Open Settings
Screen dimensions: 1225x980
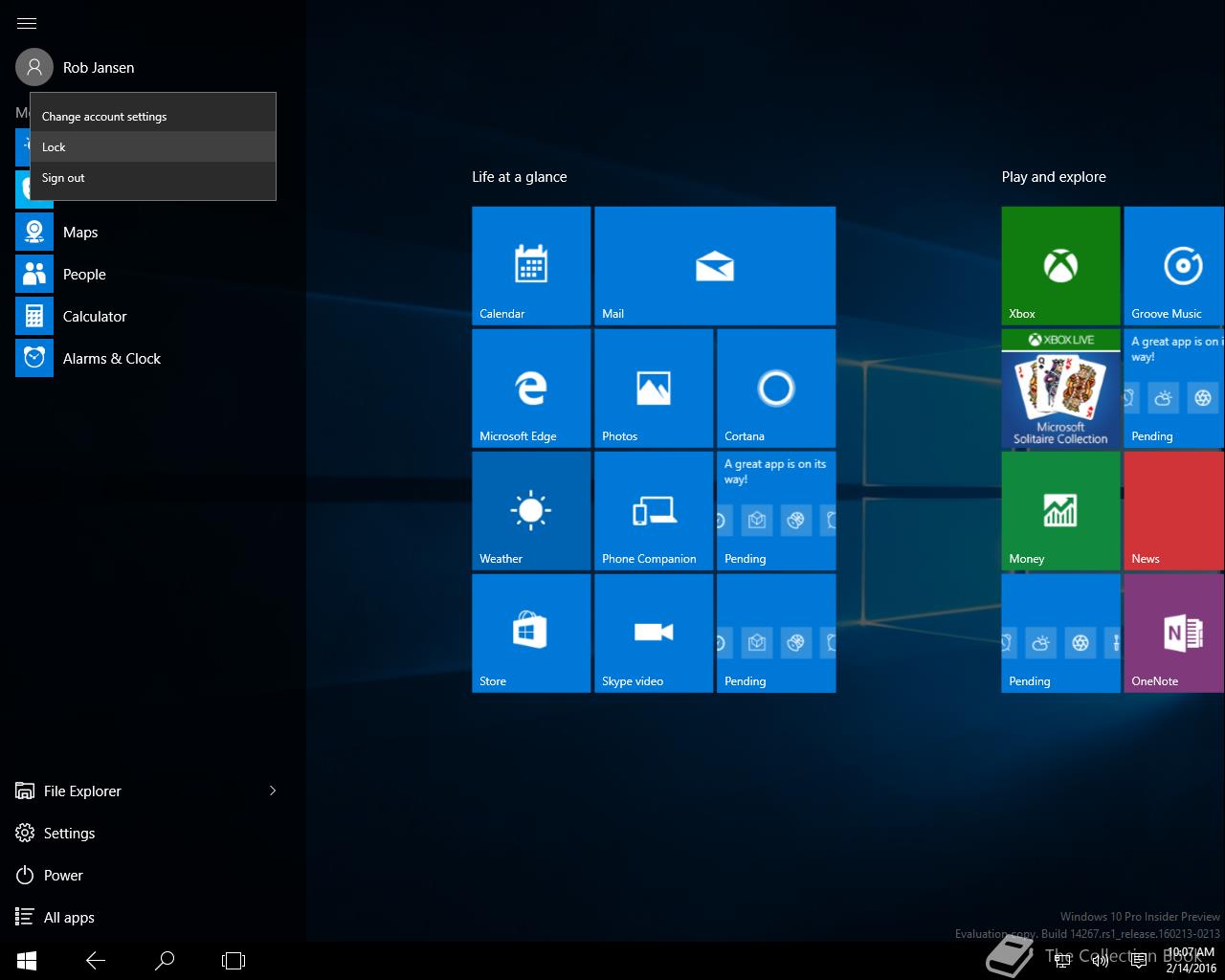[x=153, y=833]
